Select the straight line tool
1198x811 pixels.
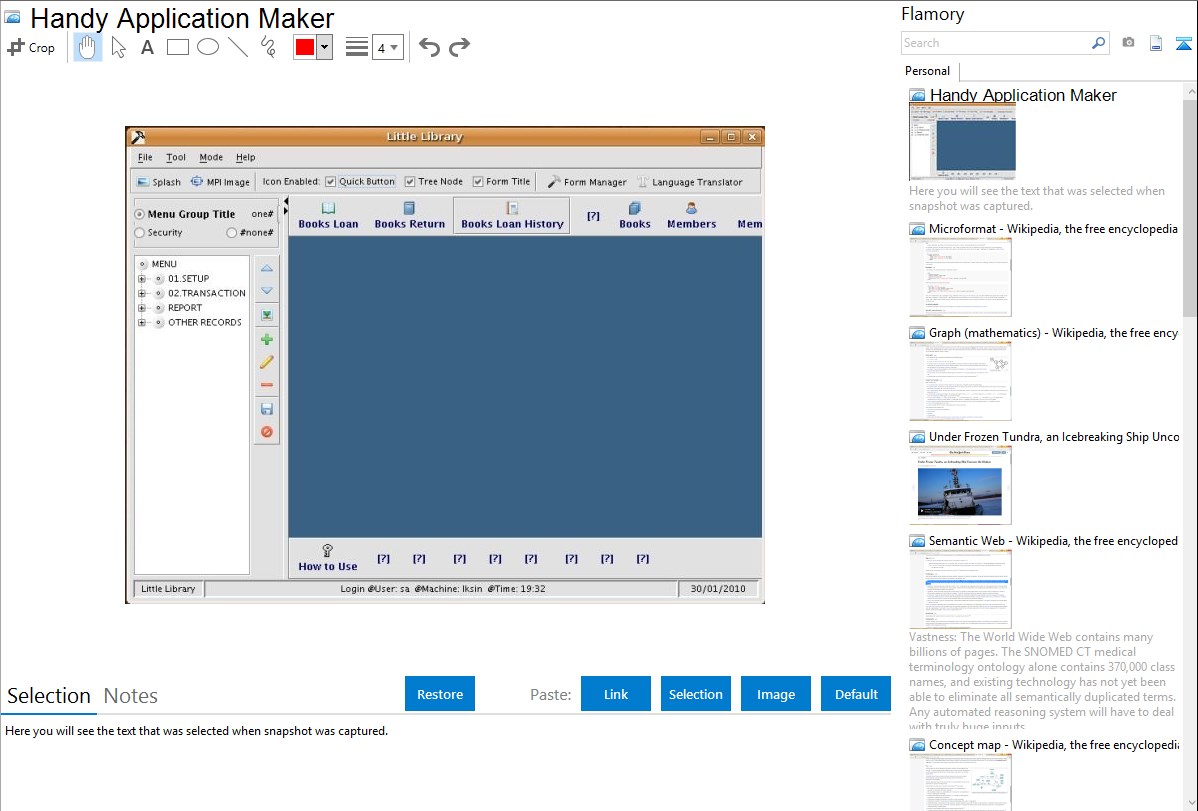[238, 47]
